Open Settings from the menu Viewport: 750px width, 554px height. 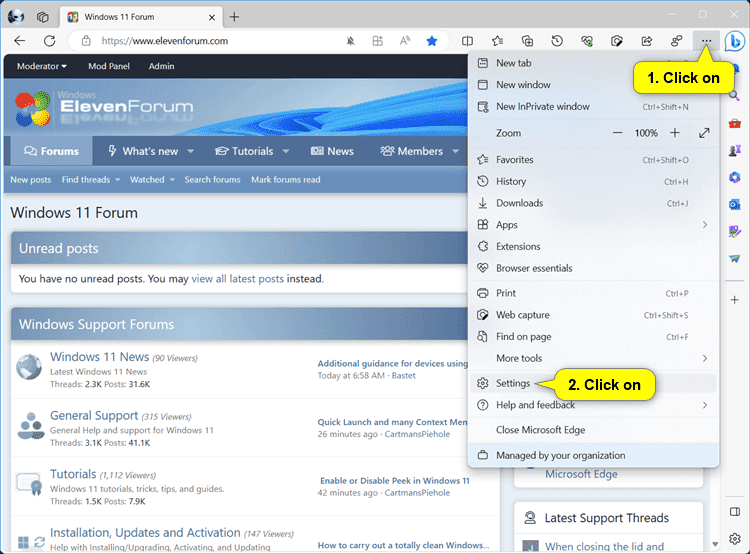point(593,383)
